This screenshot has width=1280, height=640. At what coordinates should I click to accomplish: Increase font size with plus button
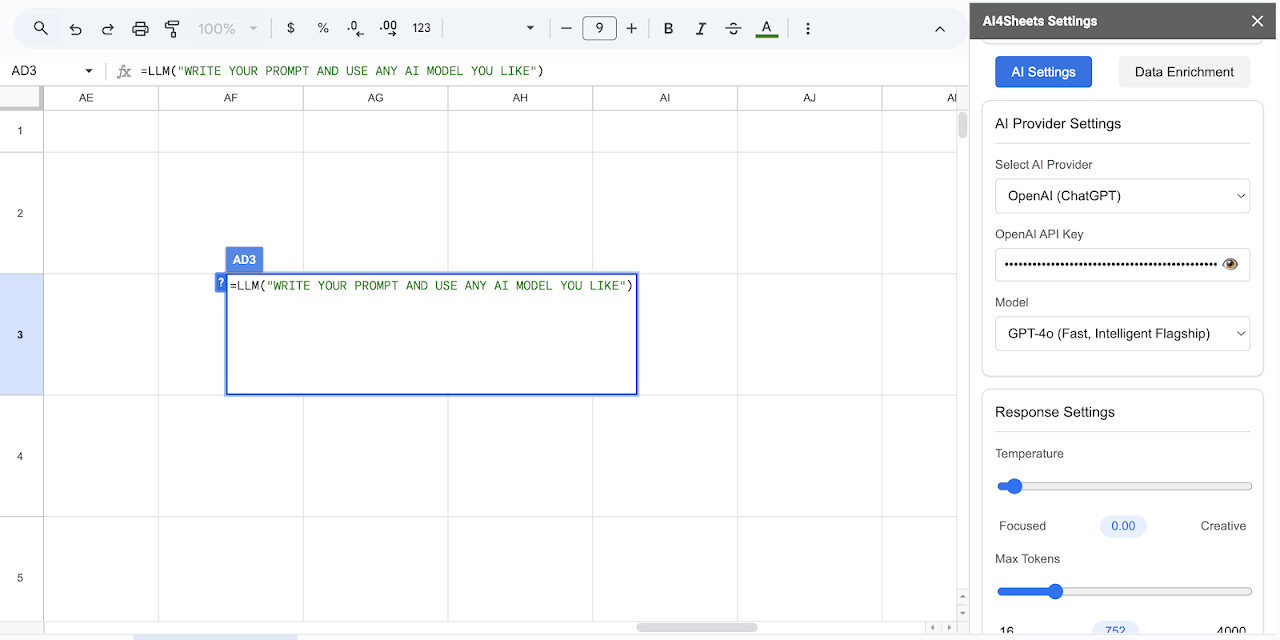click(631, 28)
